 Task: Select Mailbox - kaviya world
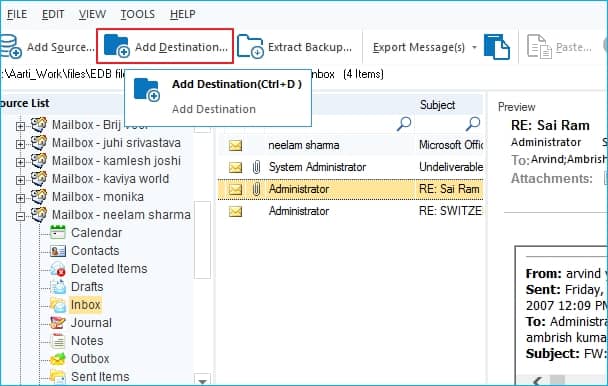(x=110, y=178)
